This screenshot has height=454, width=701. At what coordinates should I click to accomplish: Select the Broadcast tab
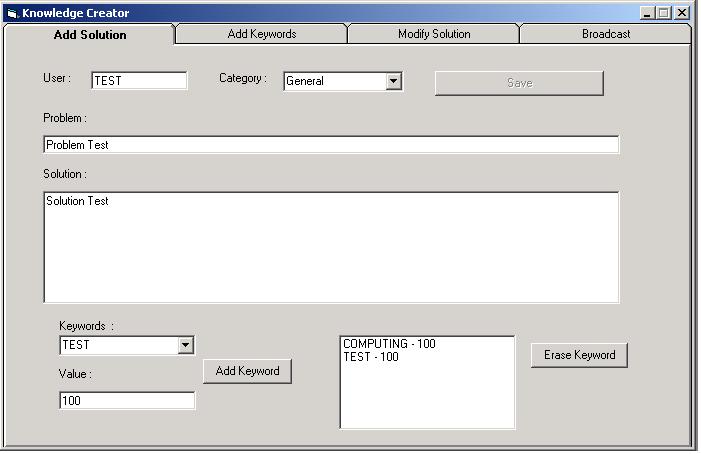(605, 34)
